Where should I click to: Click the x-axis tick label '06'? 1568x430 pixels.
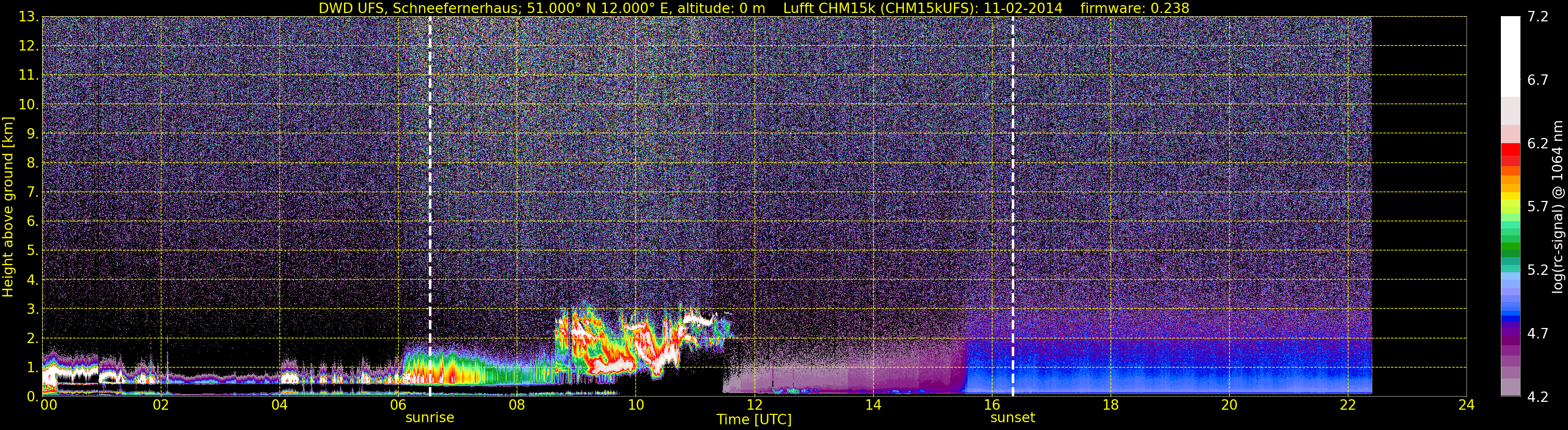[398, 405]
